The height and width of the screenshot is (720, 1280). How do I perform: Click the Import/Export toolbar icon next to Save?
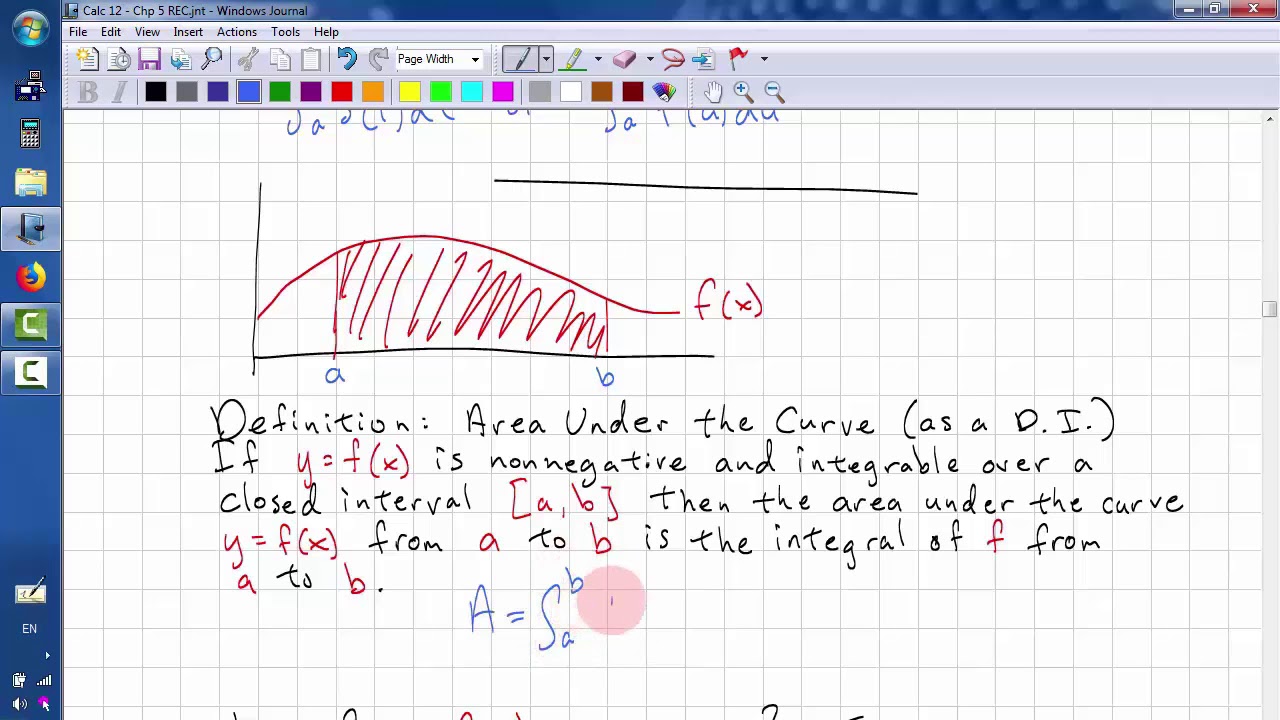point(181,59)
